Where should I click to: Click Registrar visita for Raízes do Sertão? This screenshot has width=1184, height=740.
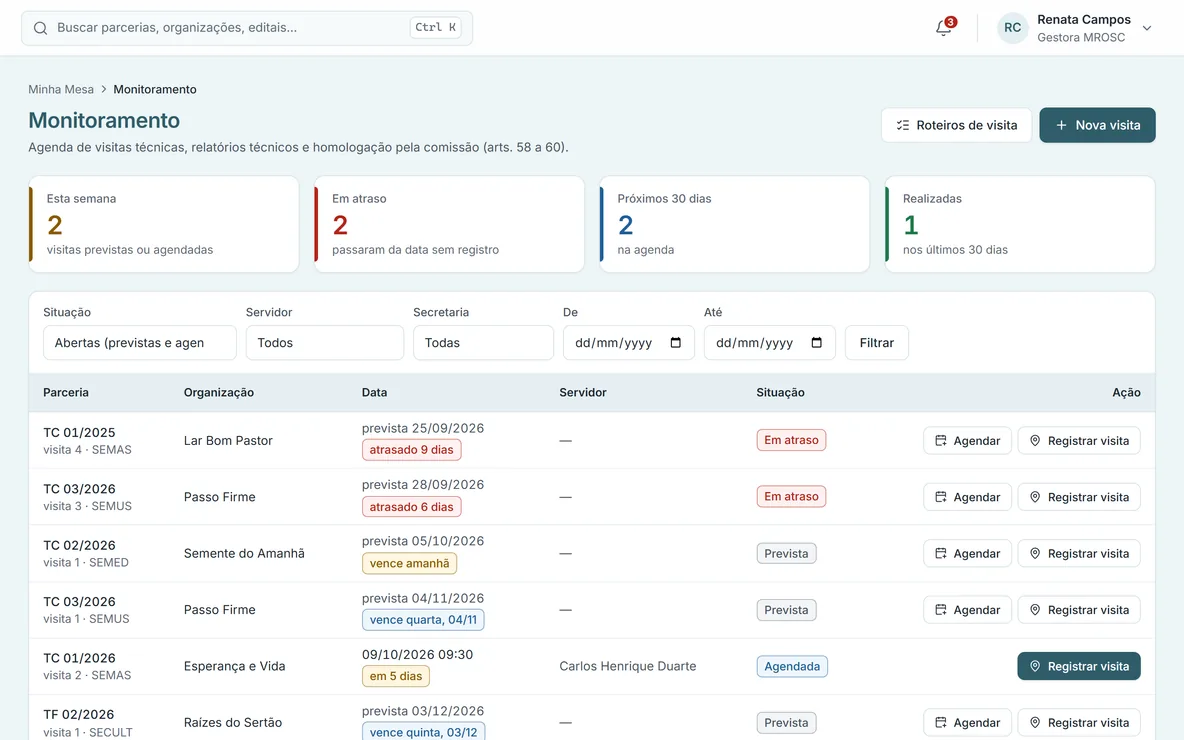1079,723
